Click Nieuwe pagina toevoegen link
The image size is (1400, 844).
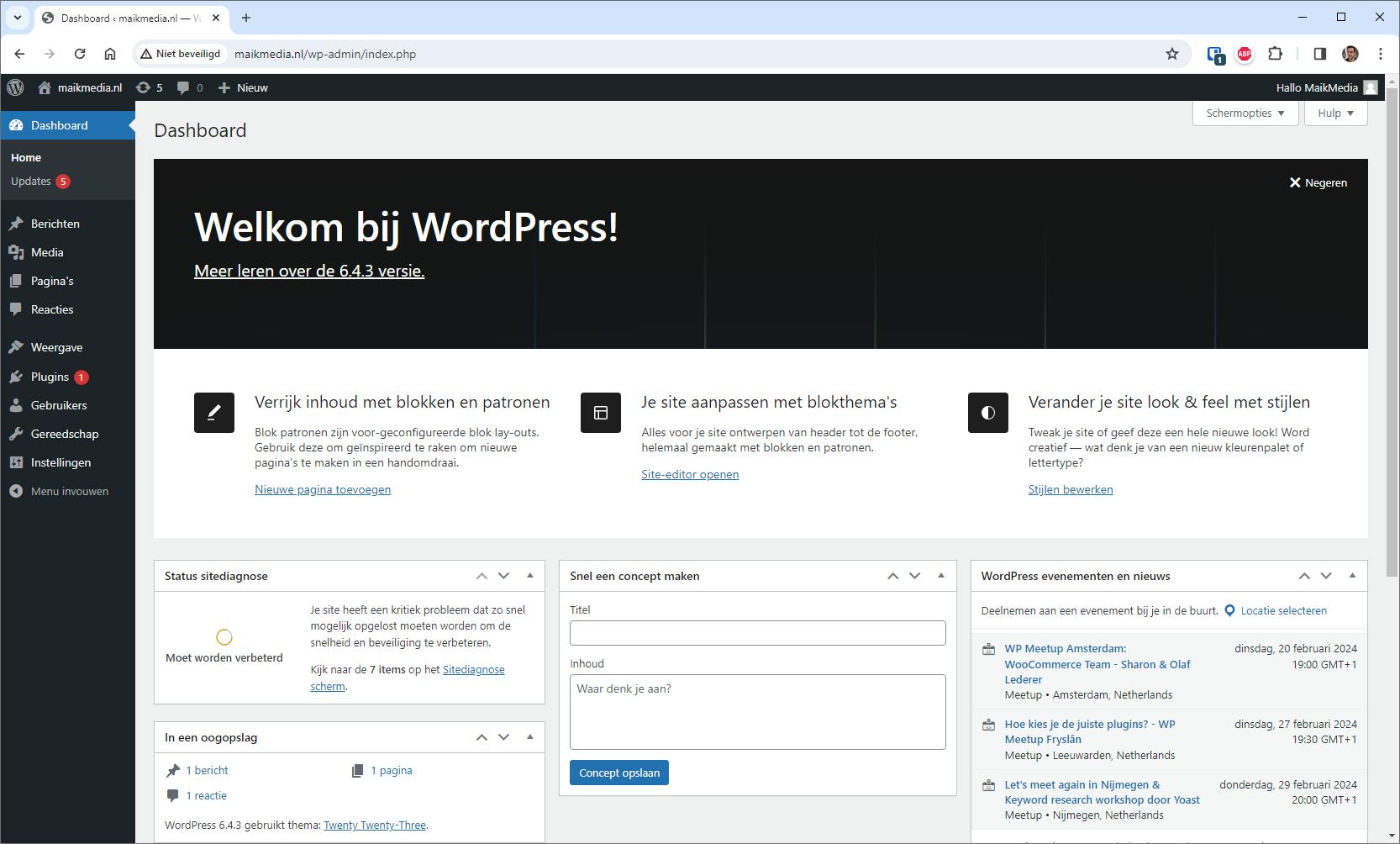tap(323, 489)
